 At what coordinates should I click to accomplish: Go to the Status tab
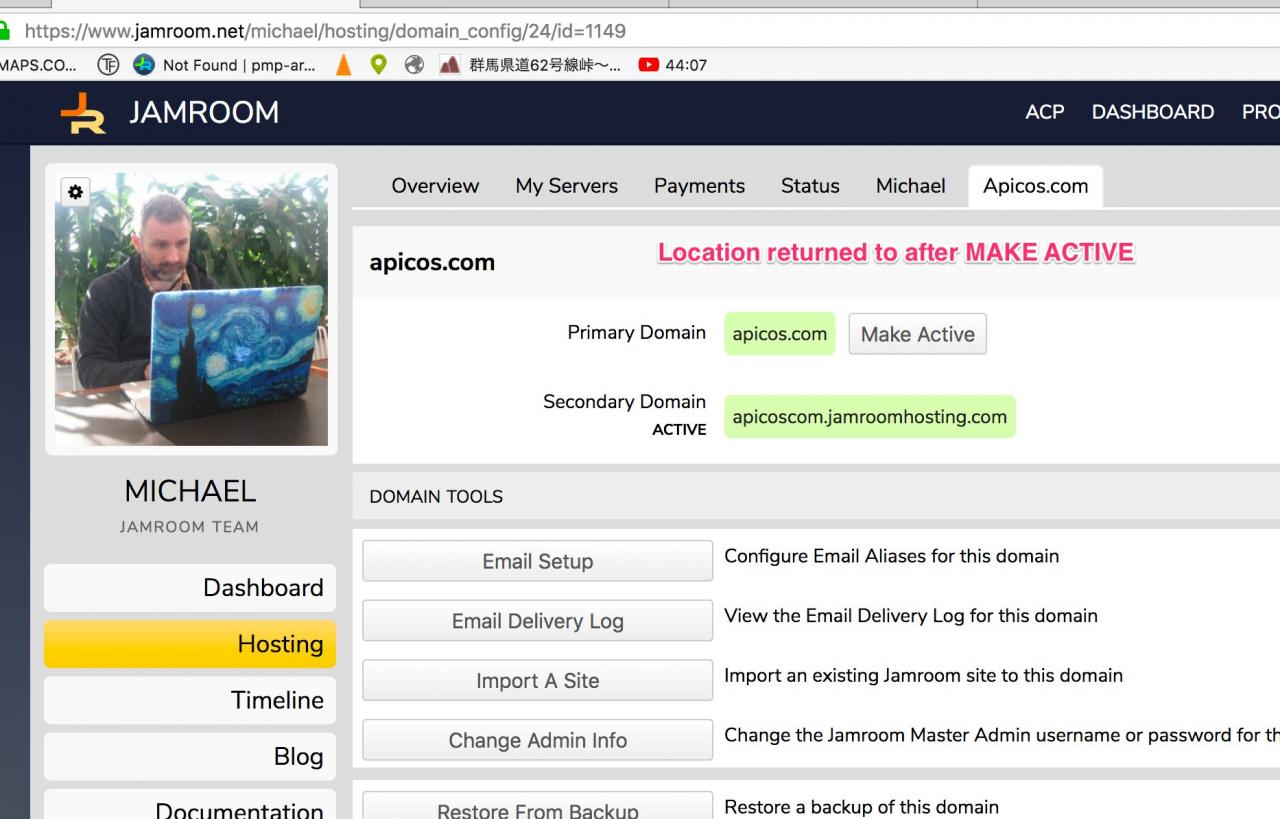(810, 186)
